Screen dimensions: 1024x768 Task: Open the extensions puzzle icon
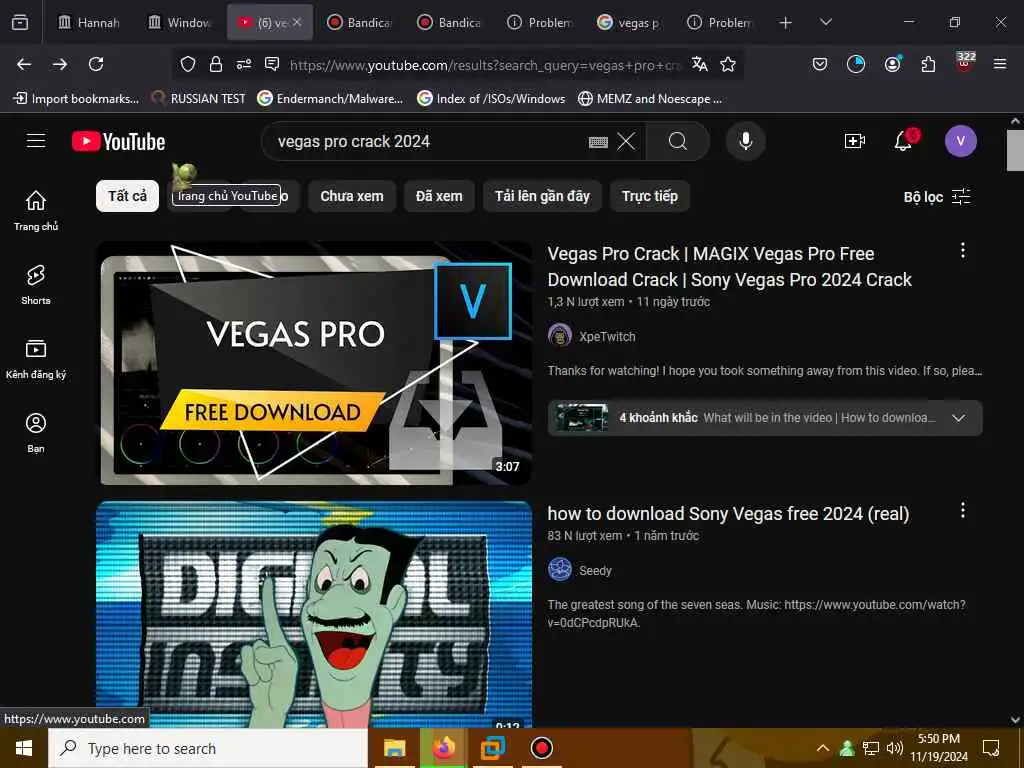(x=928, y=64)
